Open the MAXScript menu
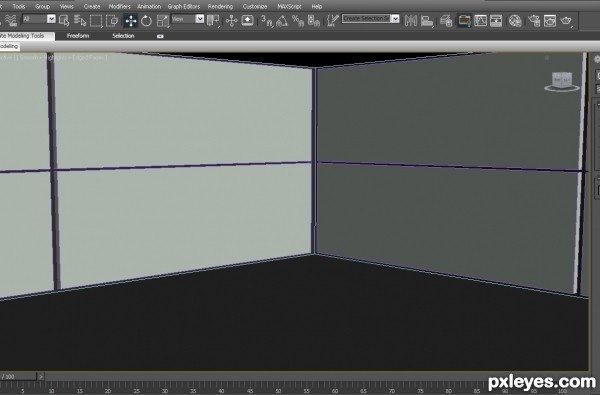Image resolution: width=600 pixels, height=395 pixels. tap(289, 7)
